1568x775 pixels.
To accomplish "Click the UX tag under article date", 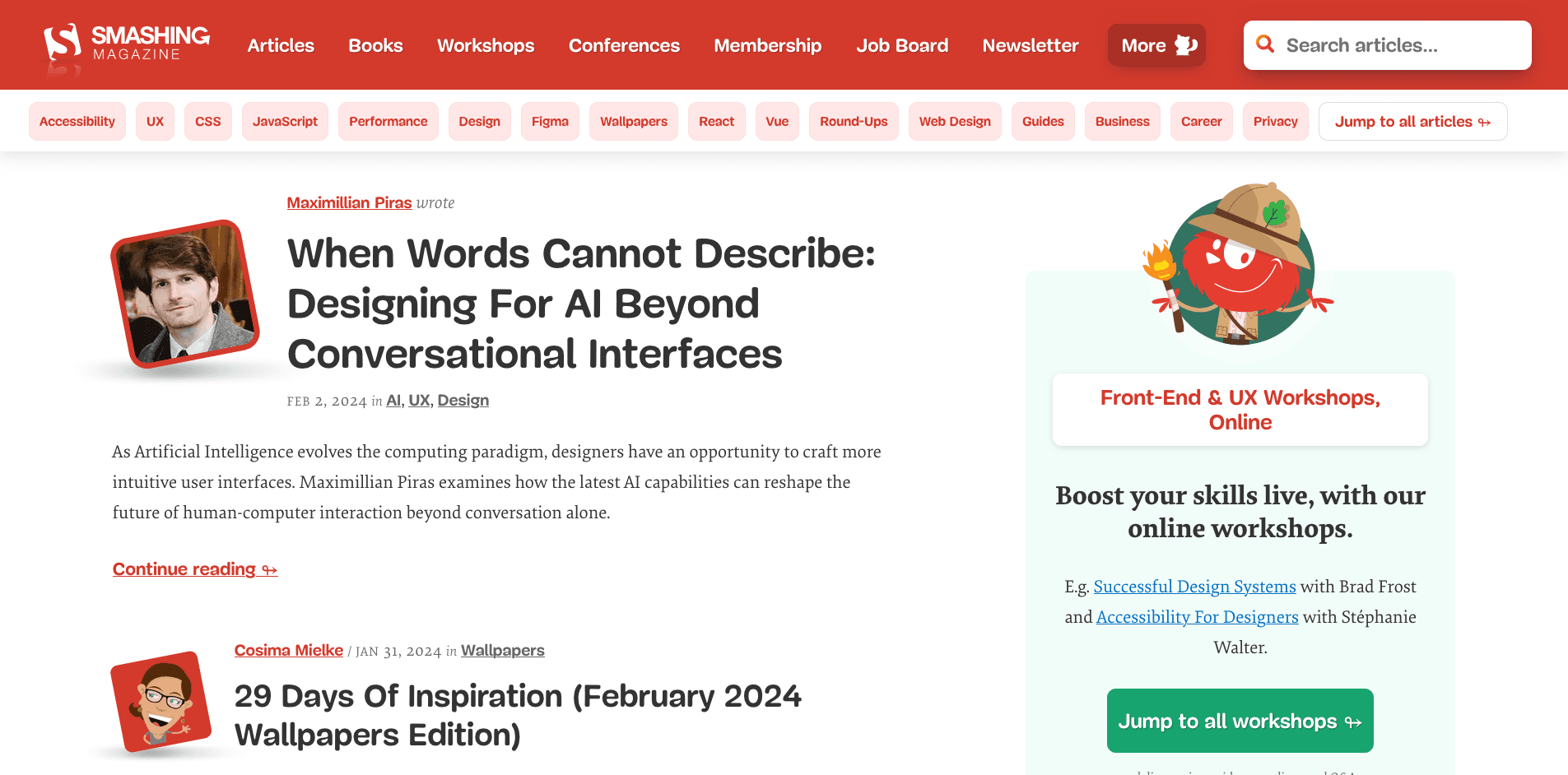I will 419,401.
